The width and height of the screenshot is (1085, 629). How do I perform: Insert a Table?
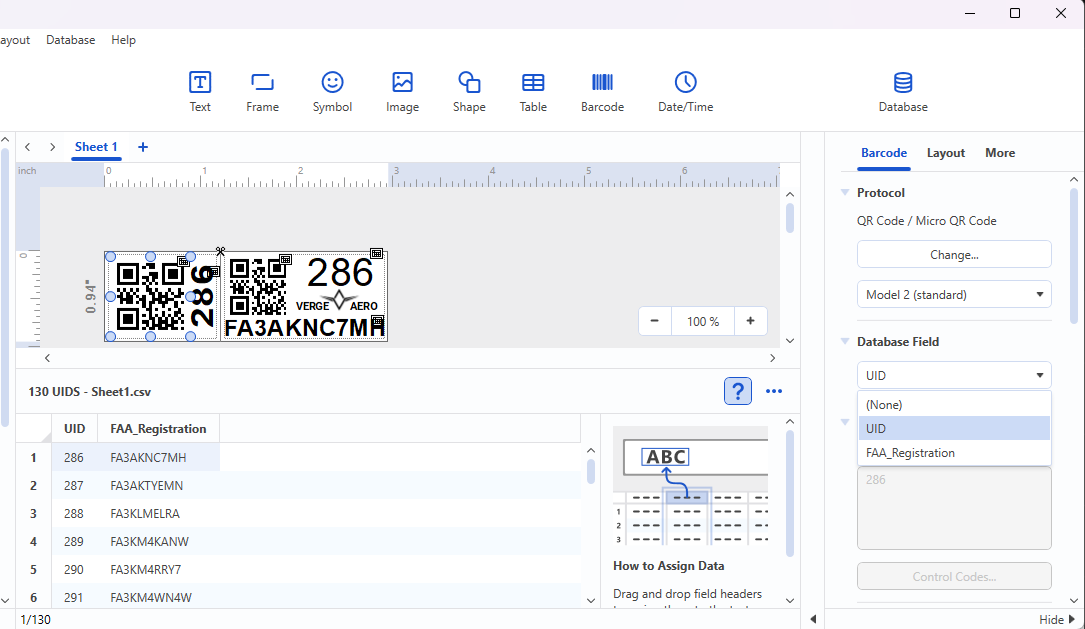pyautogui.click(x=532, y=91)
